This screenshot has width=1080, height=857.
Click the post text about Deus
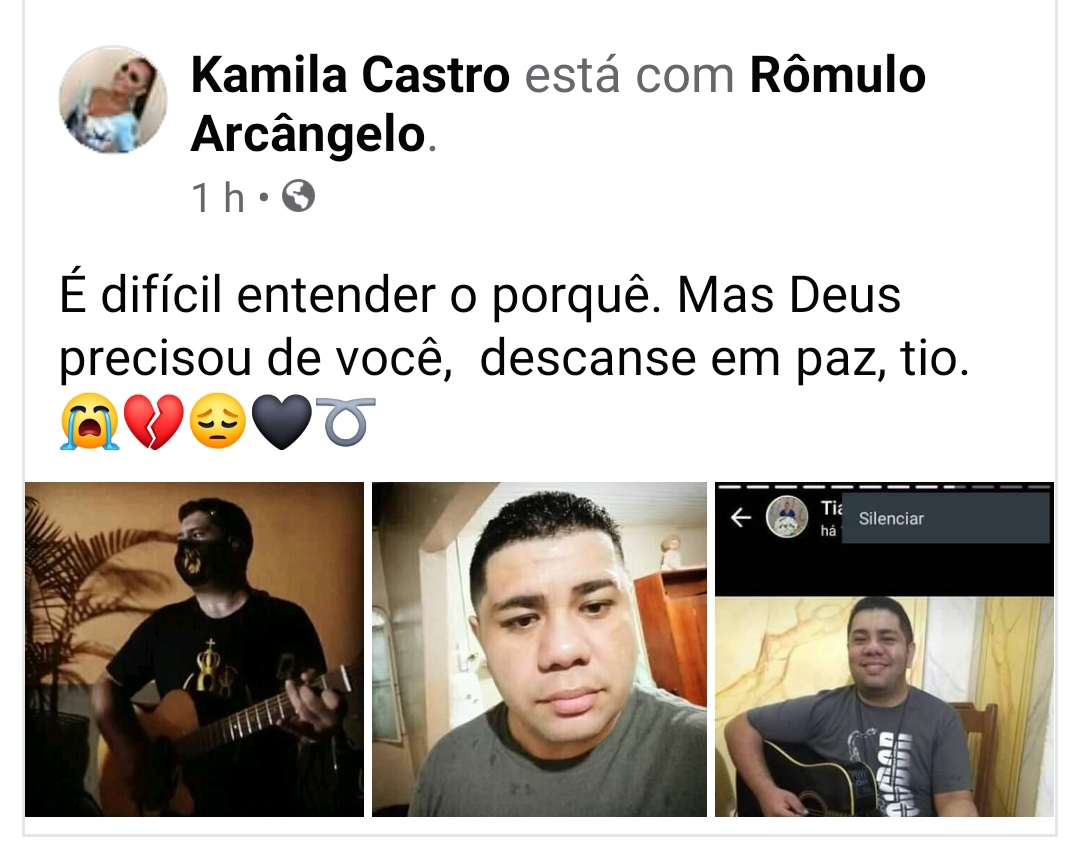point(515,327)
